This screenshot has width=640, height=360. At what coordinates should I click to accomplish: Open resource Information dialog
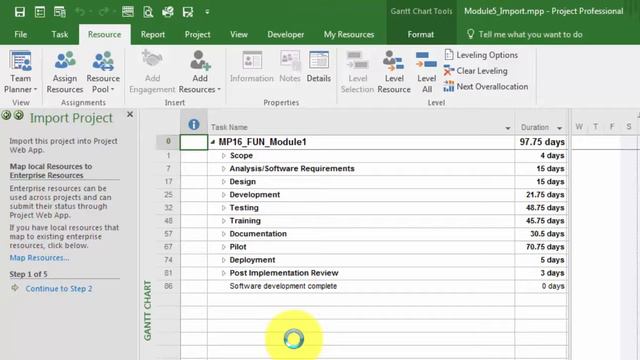coord(252,67)
